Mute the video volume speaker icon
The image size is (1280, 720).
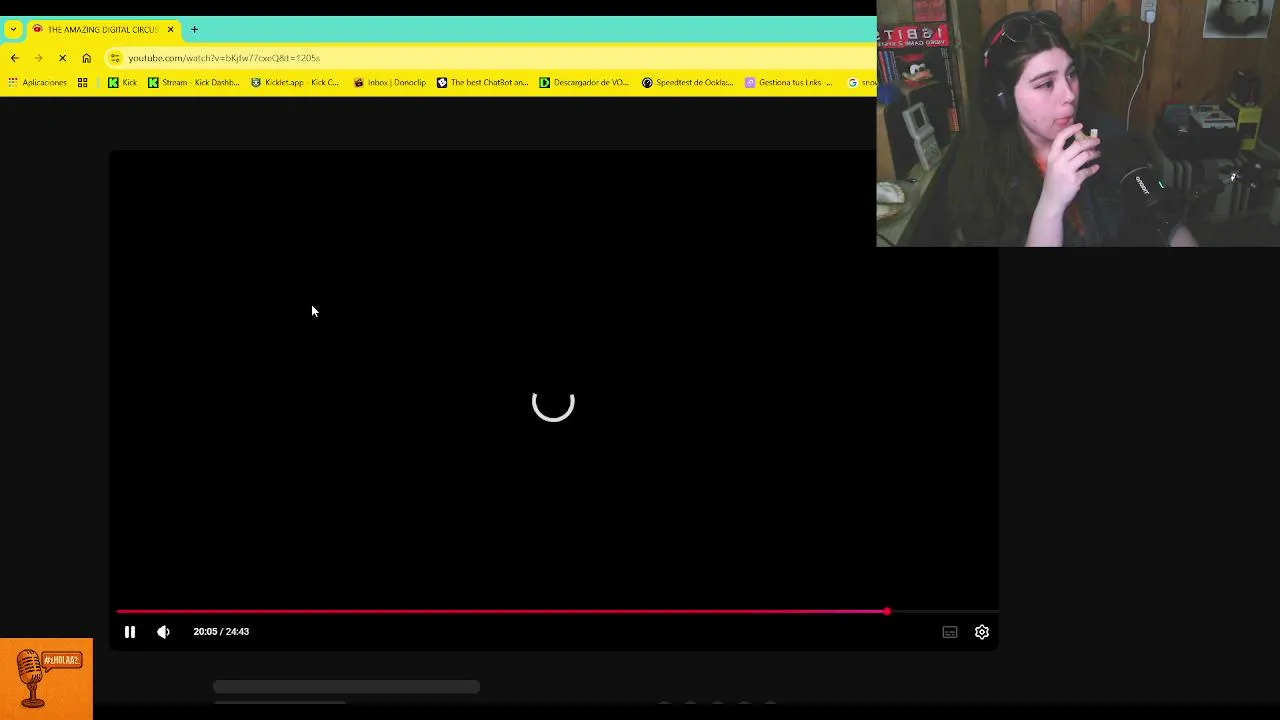tap(163, 632)
